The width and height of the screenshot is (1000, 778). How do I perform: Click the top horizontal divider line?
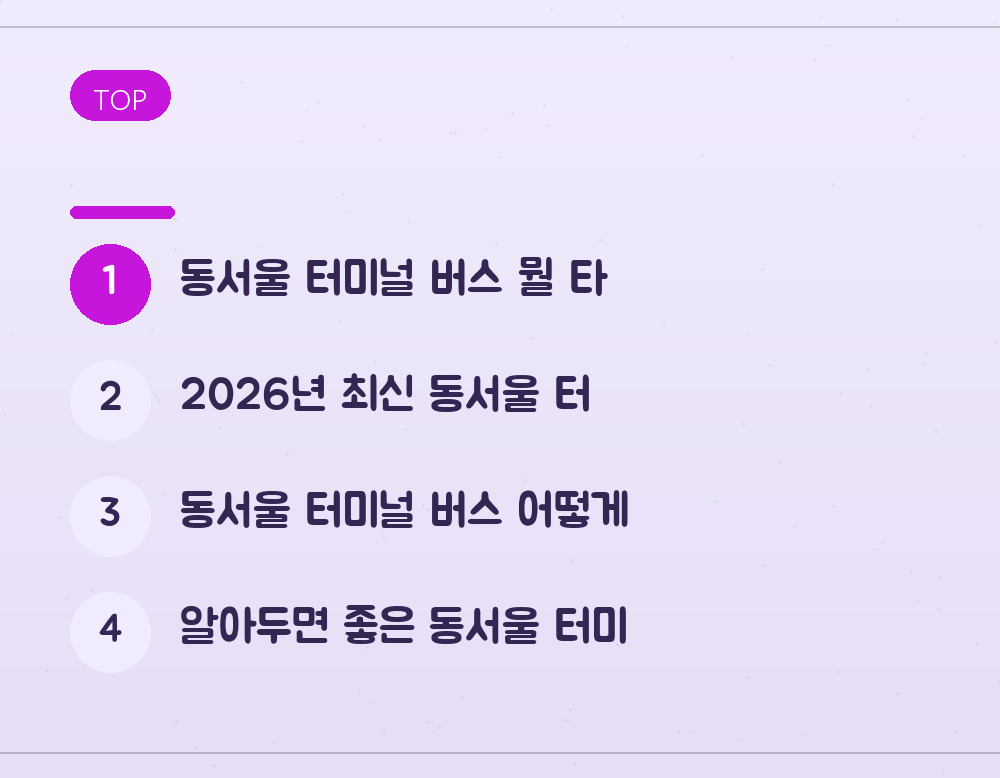tap(500, 27)
